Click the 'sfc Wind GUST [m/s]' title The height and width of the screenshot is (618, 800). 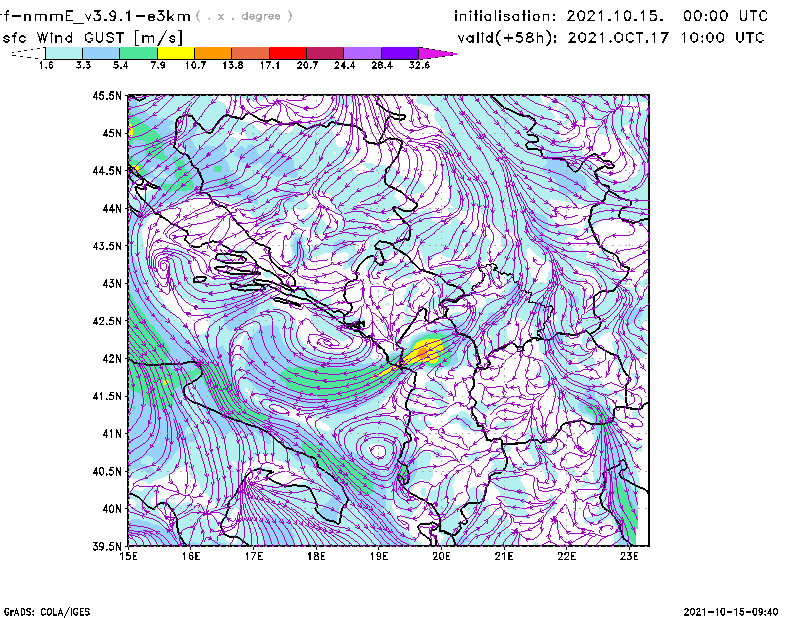point(93,38)
